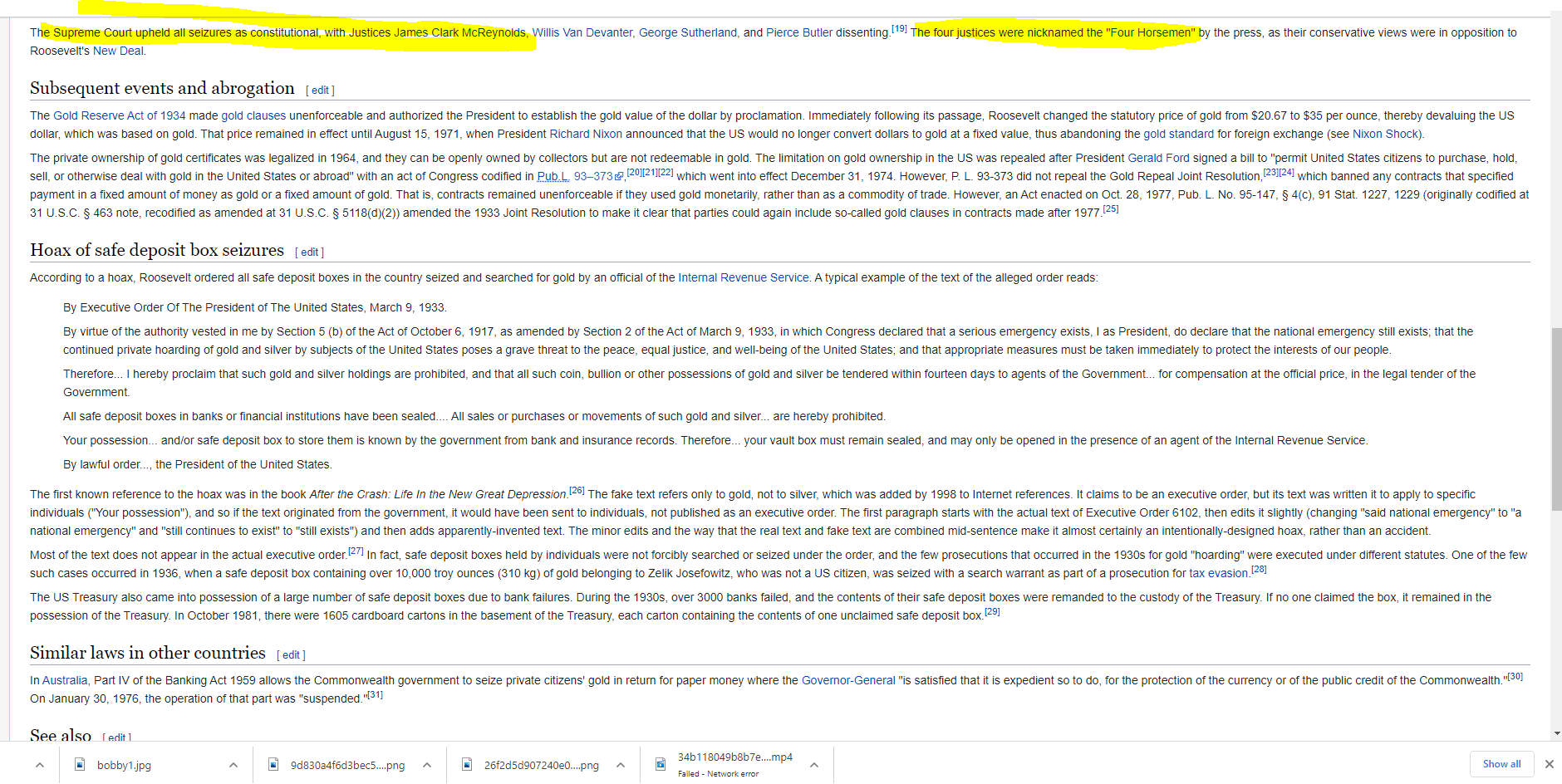This screenshot has height=784, width=1562.
Task: Open the Pierce Butler link
Action: coord(799,32)
